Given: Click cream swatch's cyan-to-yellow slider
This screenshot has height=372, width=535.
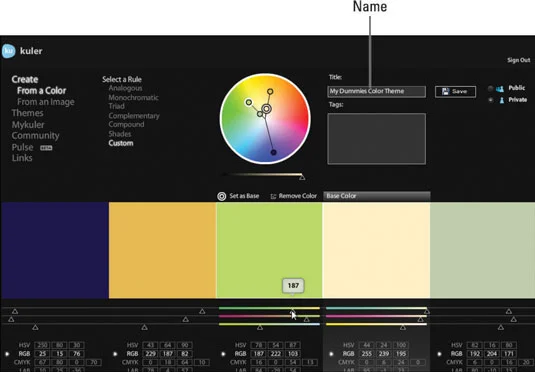Looking at the screenshot, I should (x=376, y=308).
